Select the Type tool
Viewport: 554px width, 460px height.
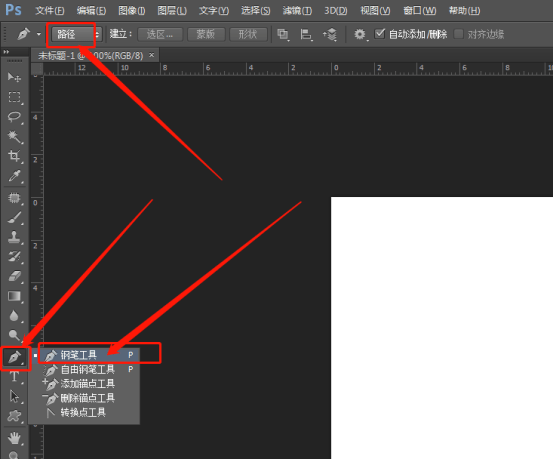tap(14, 377)
